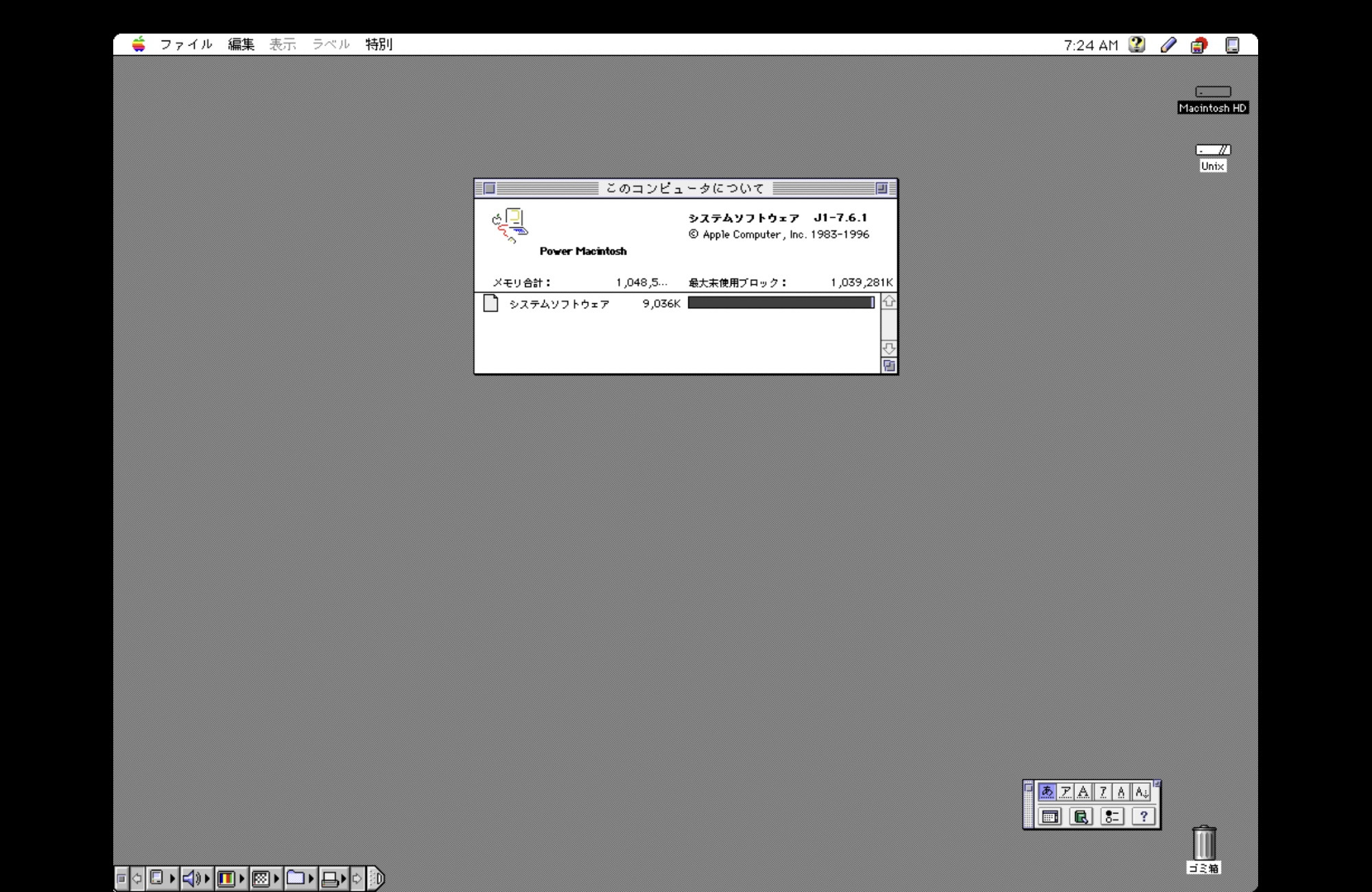Expand the printer module arrow
Image resolution: width=1372 pixels, height=892 pixels.
(344, 878)
